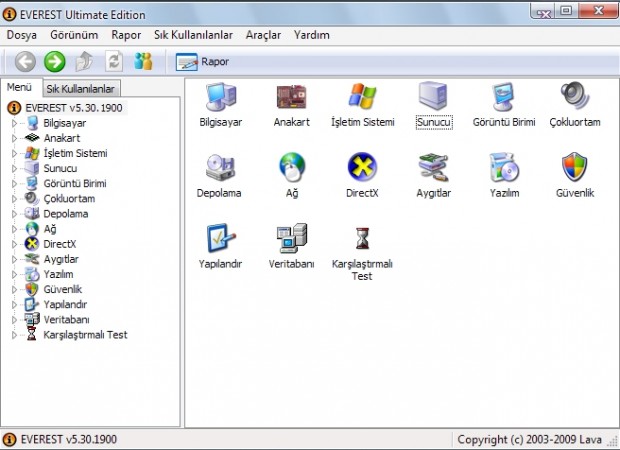Viewport: 620px width, 450px height.
Task: Open the İşletim Sistemi Windows icon in main panel
Action: [x=362, y=96]
